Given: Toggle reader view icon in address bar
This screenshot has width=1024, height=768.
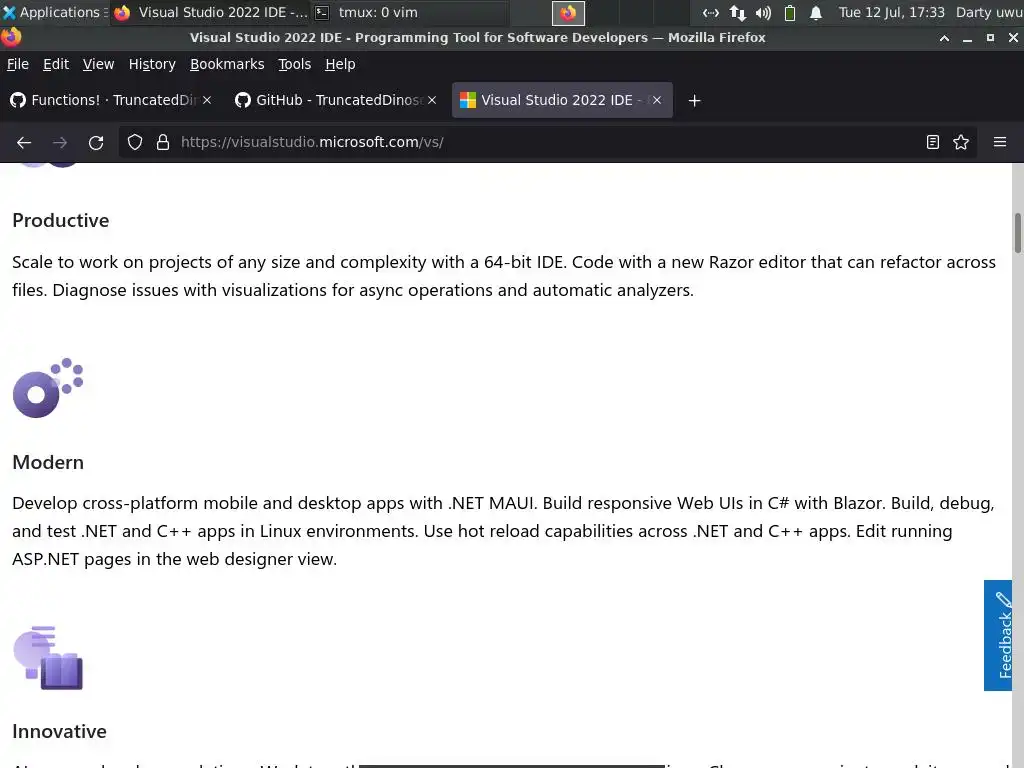Looking at the screenshot, I should 933,142.
